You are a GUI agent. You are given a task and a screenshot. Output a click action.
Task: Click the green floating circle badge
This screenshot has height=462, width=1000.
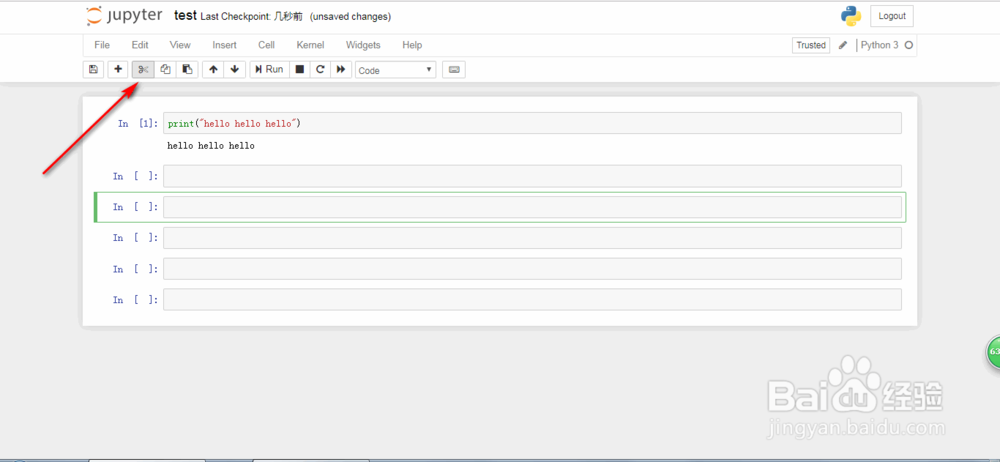tap(994, 351)
